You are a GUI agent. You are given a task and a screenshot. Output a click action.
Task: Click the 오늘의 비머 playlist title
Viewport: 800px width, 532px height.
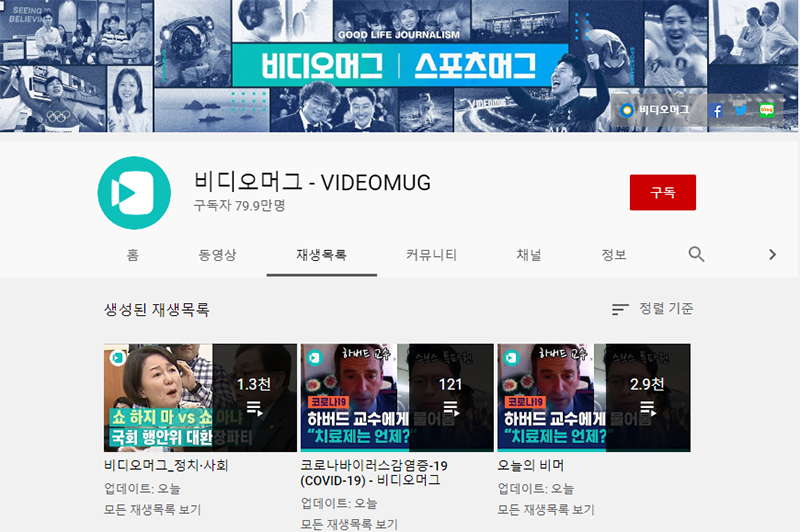531,465
